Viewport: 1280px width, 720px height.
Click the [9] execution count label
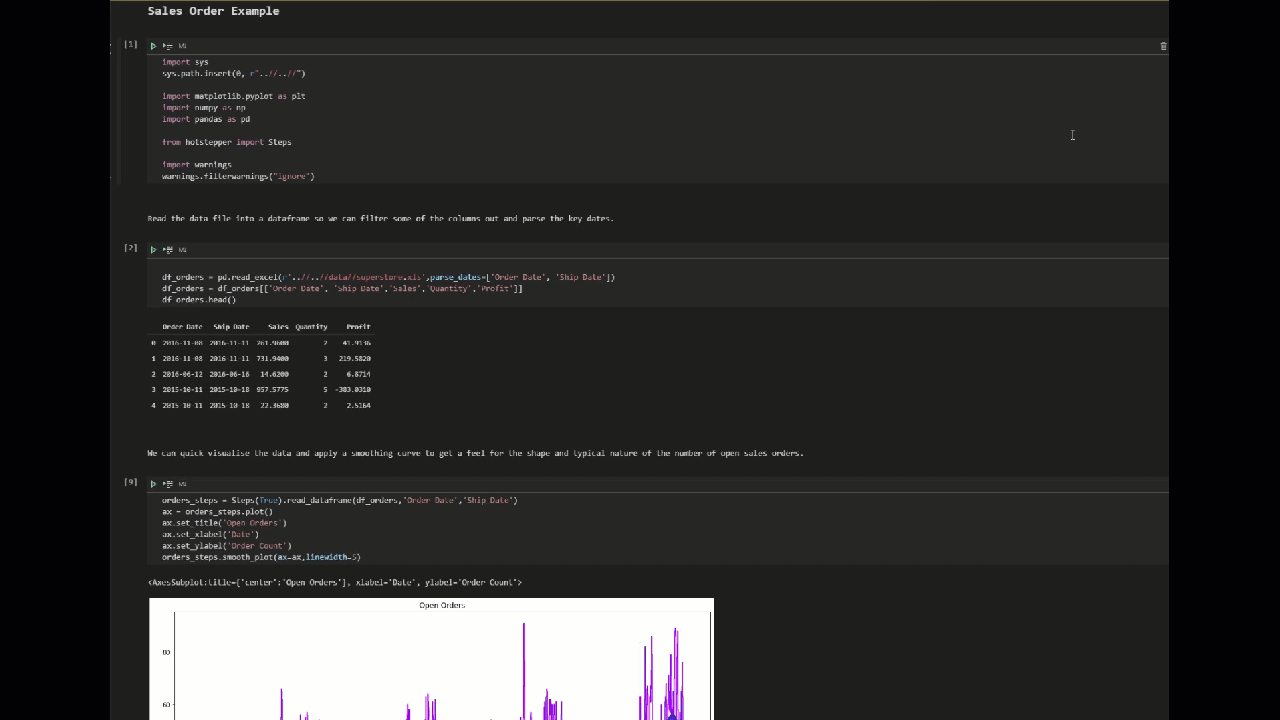pos(130,482)
